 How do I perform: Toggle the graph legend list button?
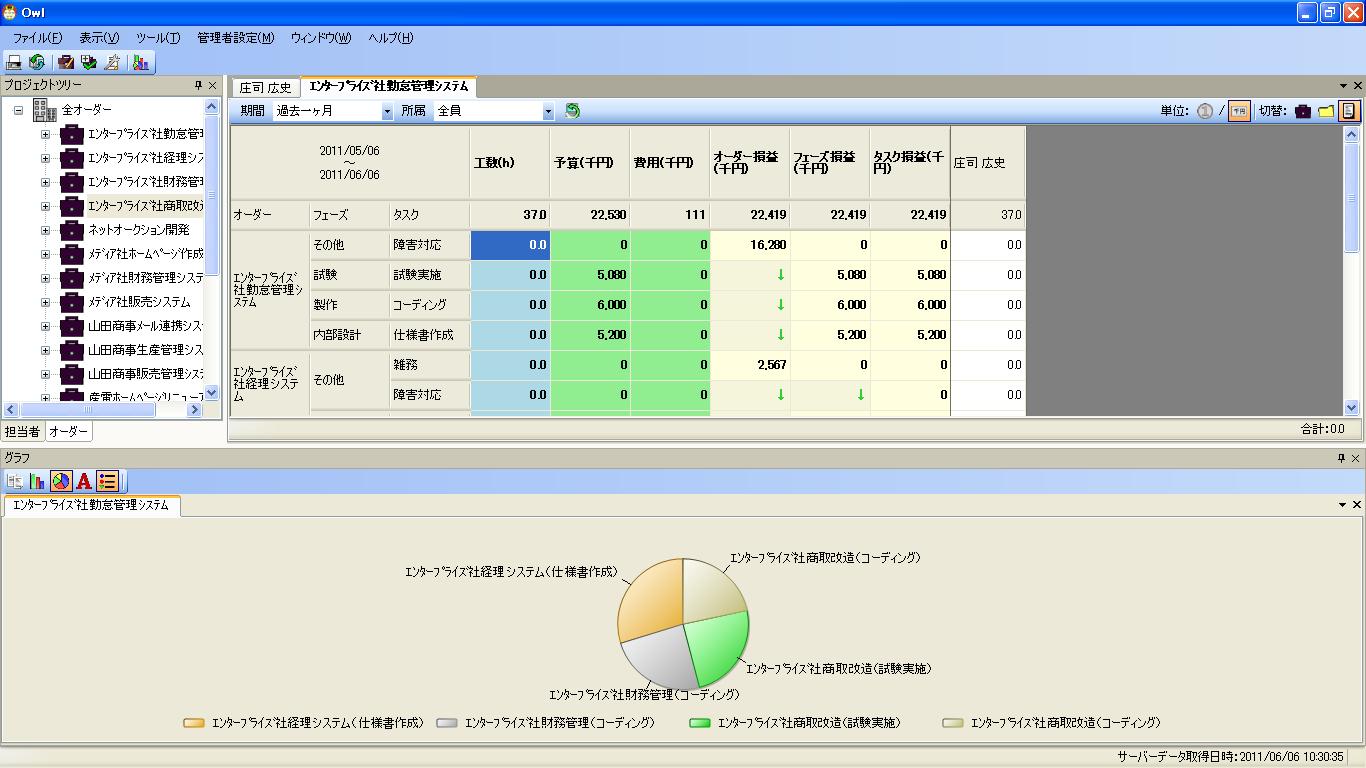click(x=108, y=481)
